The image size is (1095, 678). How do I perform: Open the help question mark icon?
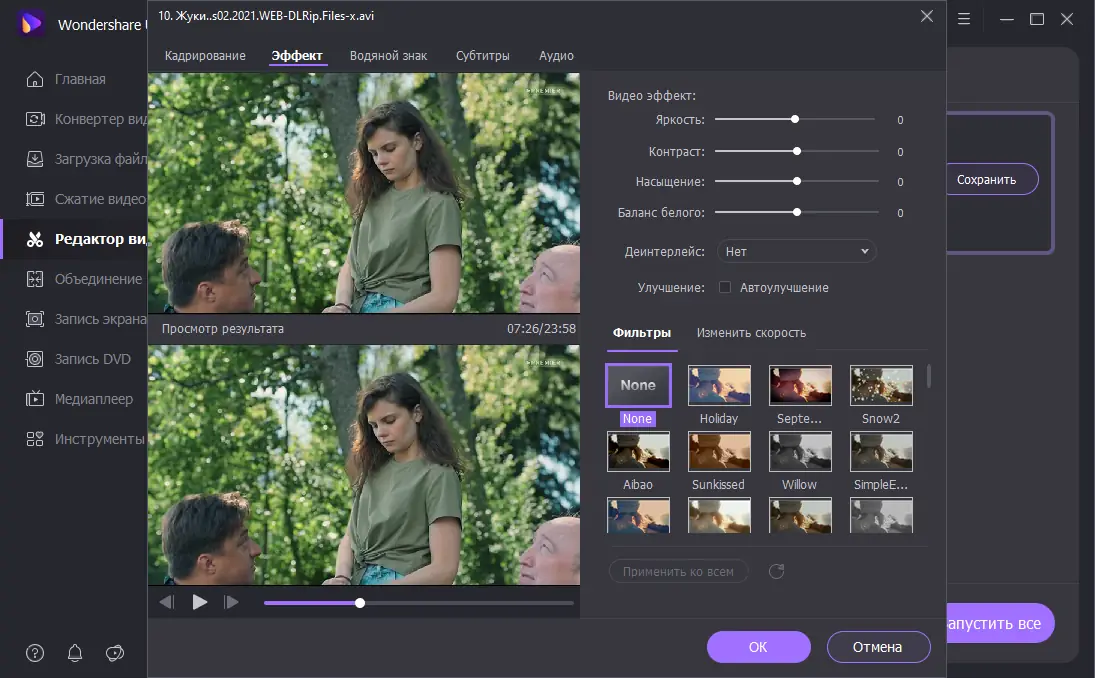point(35,653)
